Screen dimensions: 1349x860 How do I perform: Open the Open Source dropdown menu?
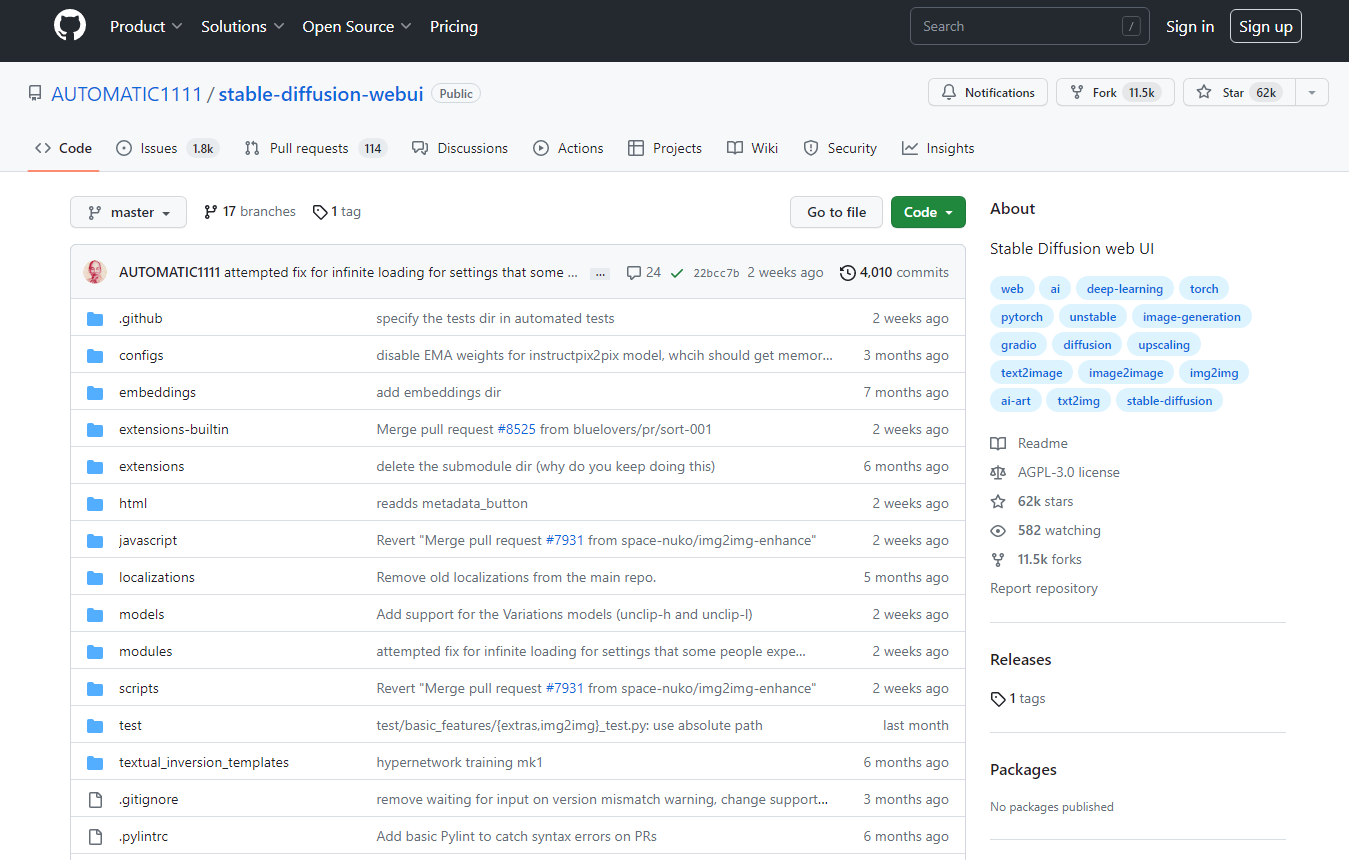point(357,27)
